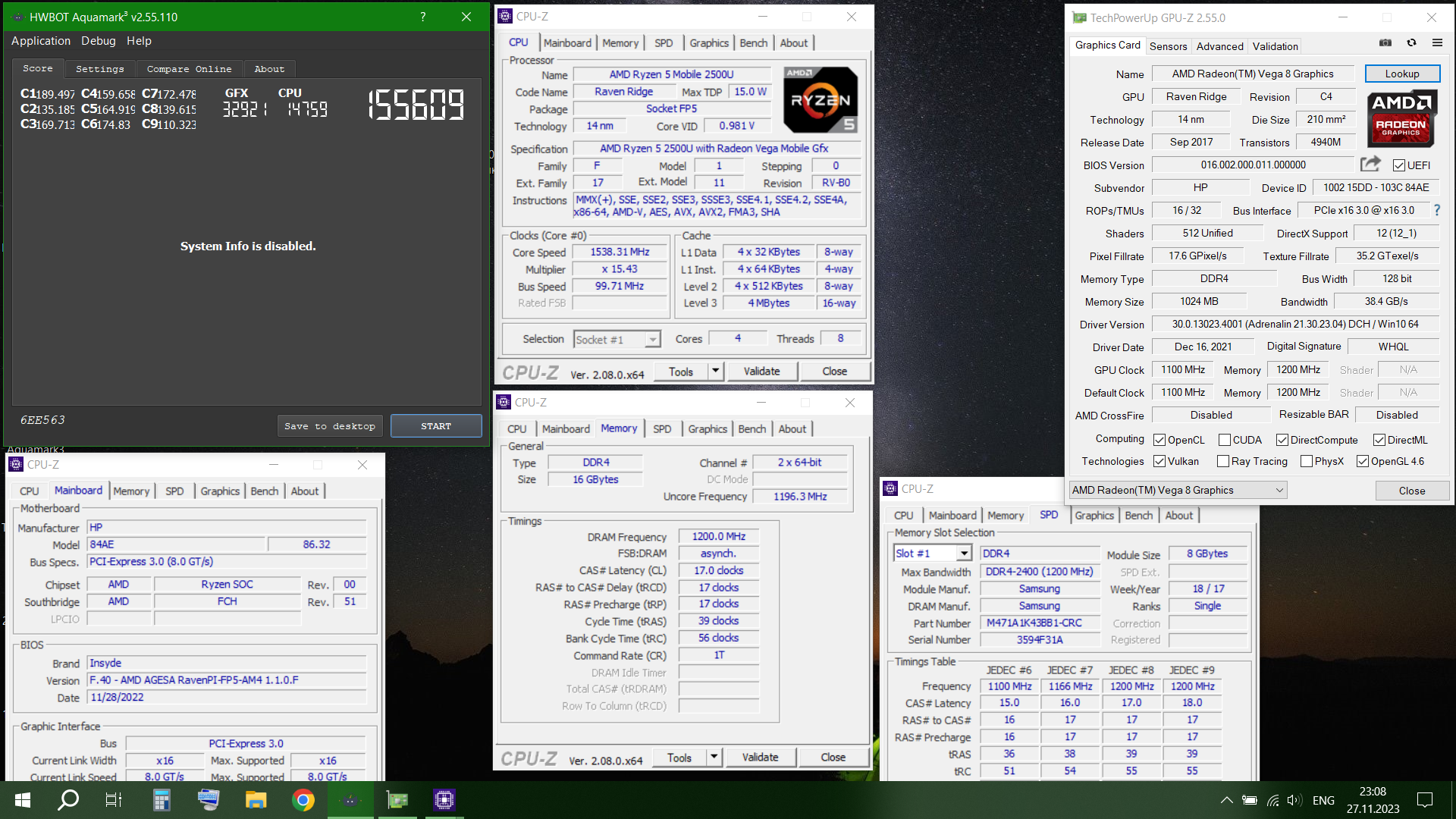Click GPU-Z refresh icon

click(x=1411, y=43)
